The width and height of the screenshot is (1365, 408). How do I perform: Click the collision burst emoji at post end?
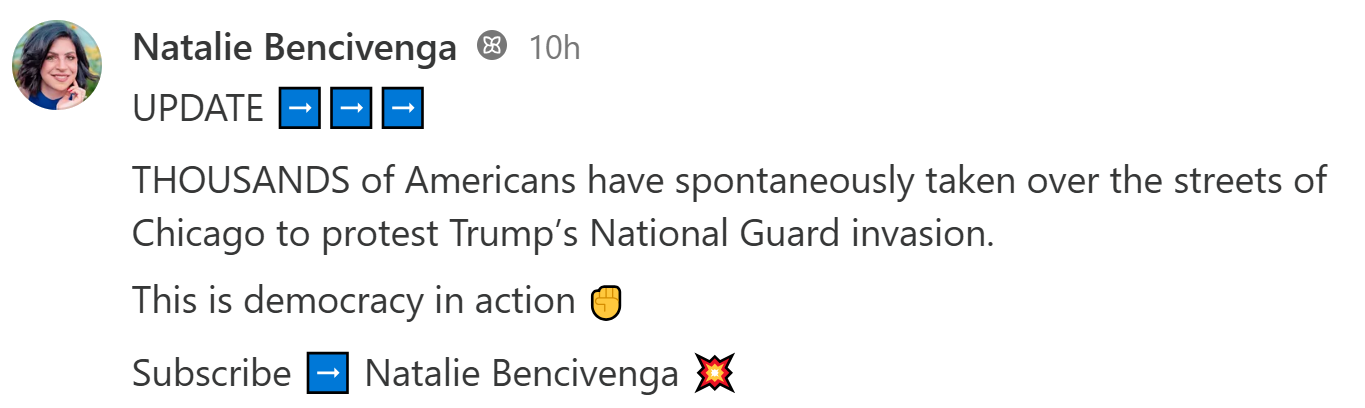tap(714, 374)
